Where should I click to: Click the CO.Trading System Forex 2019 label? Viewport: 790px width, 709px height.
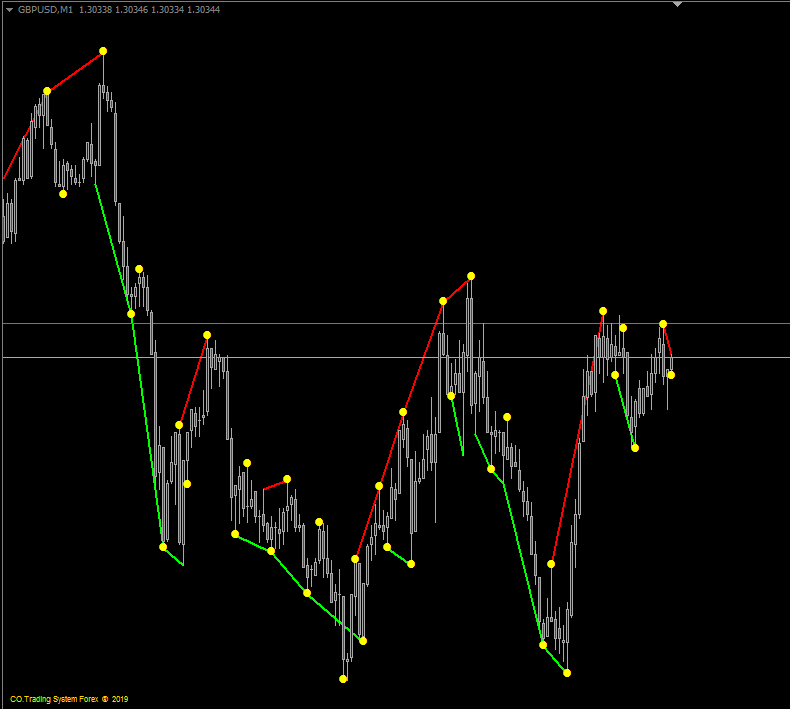coord(69,699)
